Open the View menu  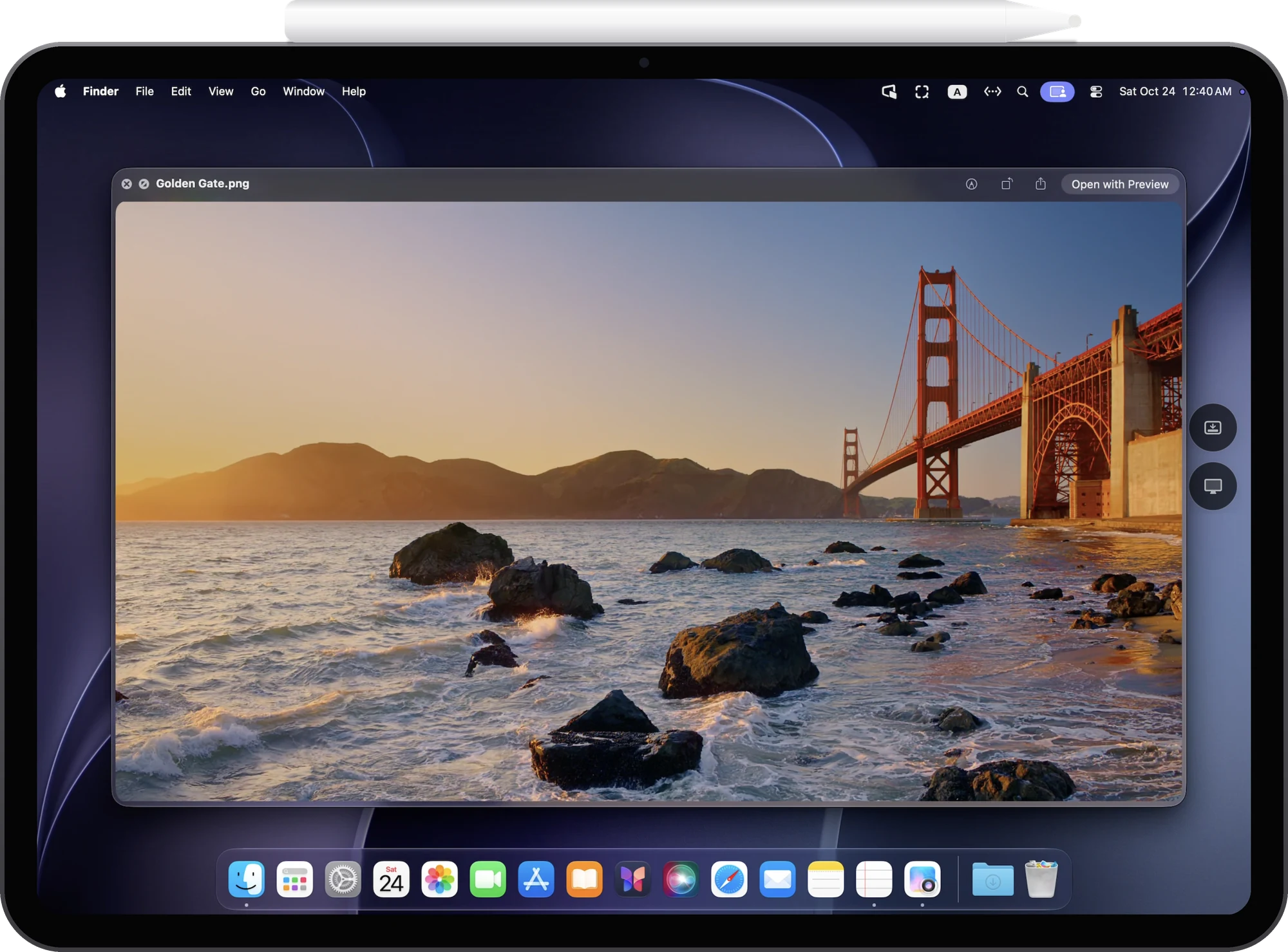point(221,91)
